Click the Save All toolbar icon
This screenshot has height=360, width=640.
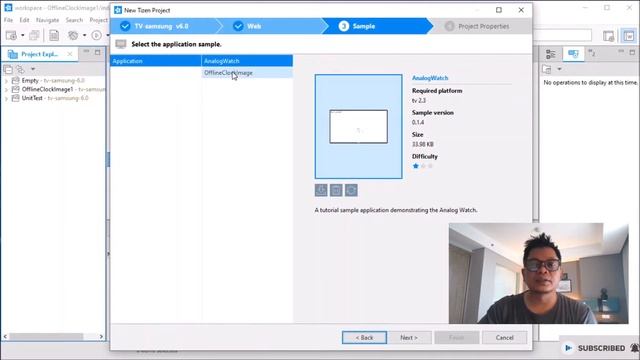coord(34,36)
